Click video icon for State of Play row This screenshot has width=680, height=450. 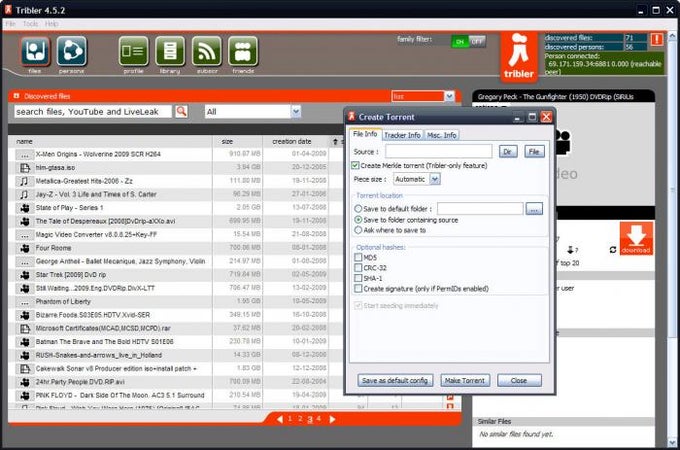25,208
